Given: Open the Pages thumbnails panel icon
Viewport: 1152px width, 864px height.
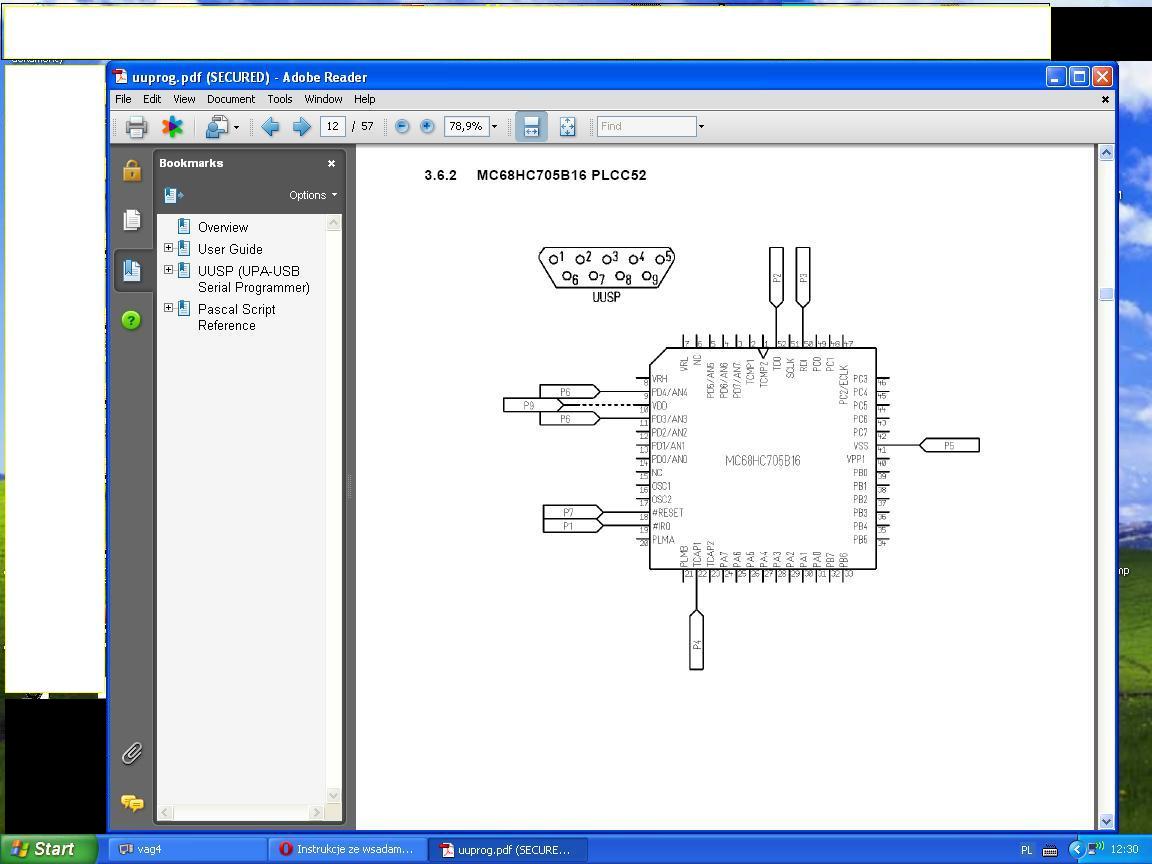Looking at the screenshot, I should click(132, 220).
